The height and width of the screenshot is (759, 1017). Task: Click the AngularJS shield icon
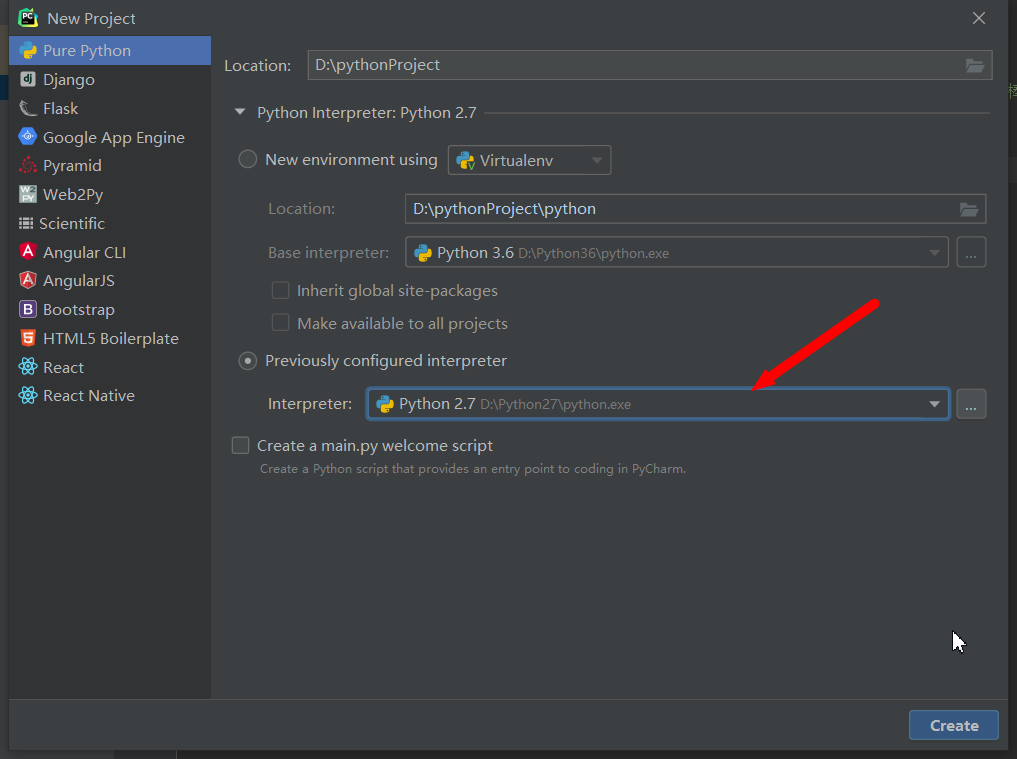coord(28,280)
